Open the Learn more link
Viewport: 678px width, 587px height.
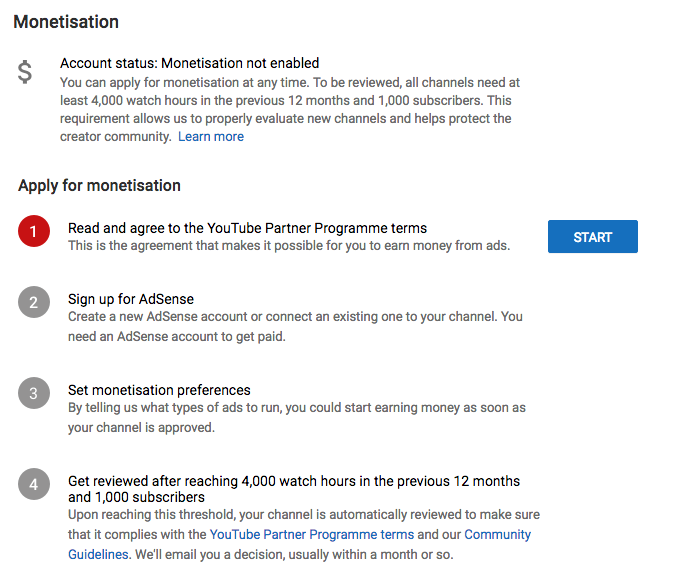click(211, 137)
